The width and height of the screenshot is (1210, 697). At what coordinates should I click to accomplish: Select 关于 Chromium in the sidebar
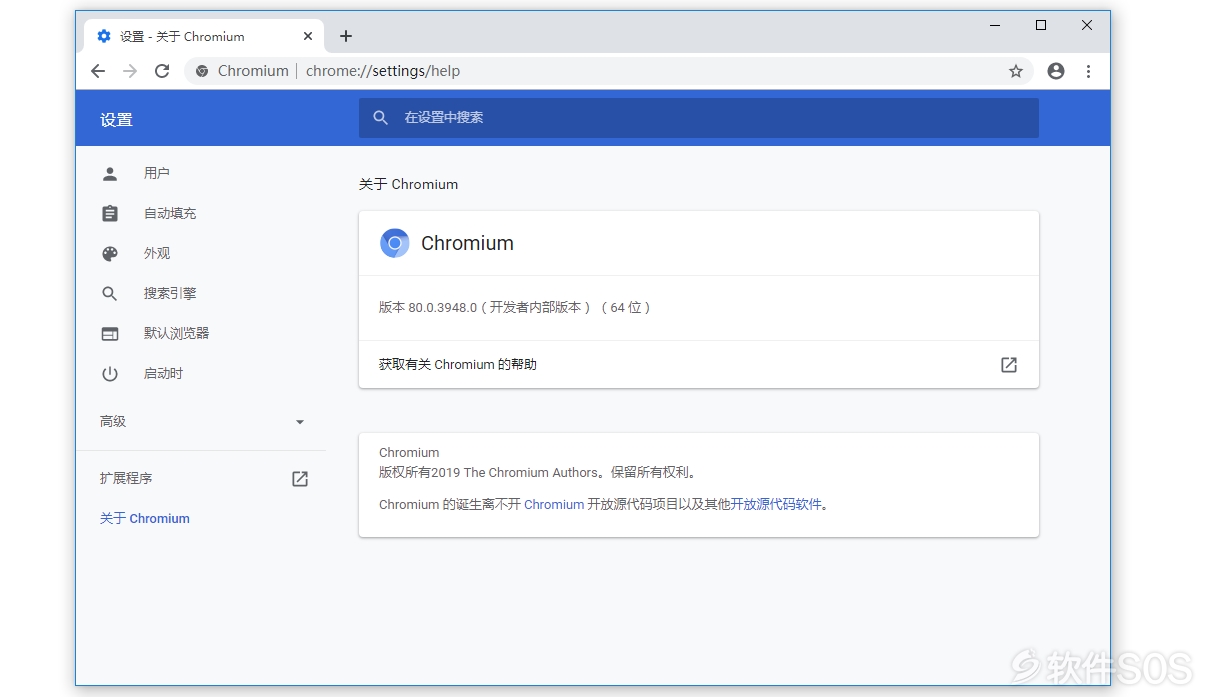click(145, 518)
